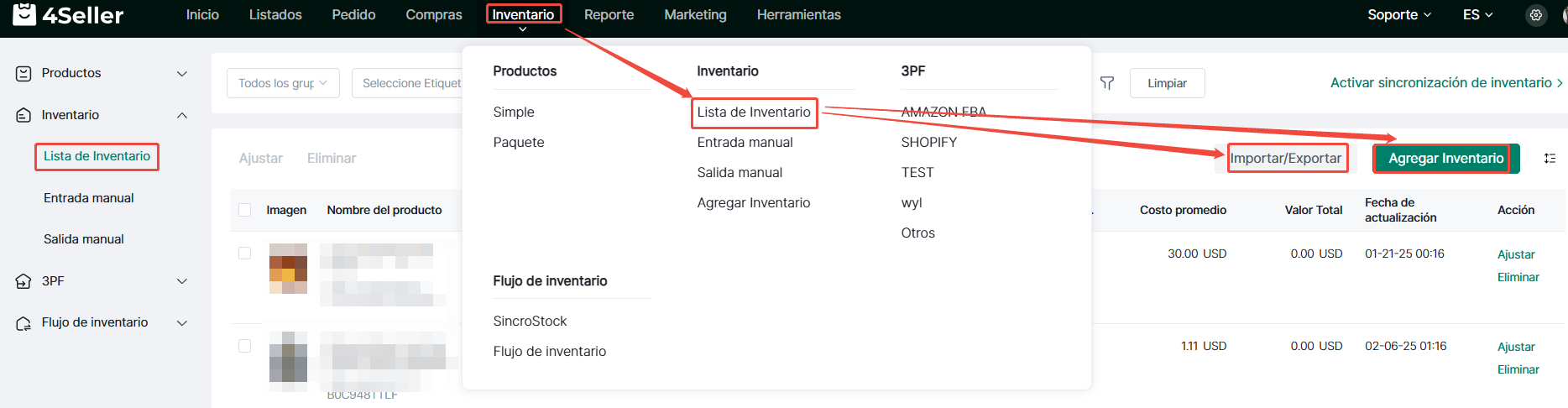Click the Seleccione Etiqueta field
1568x408 pixels.
[x=409, y=83]
